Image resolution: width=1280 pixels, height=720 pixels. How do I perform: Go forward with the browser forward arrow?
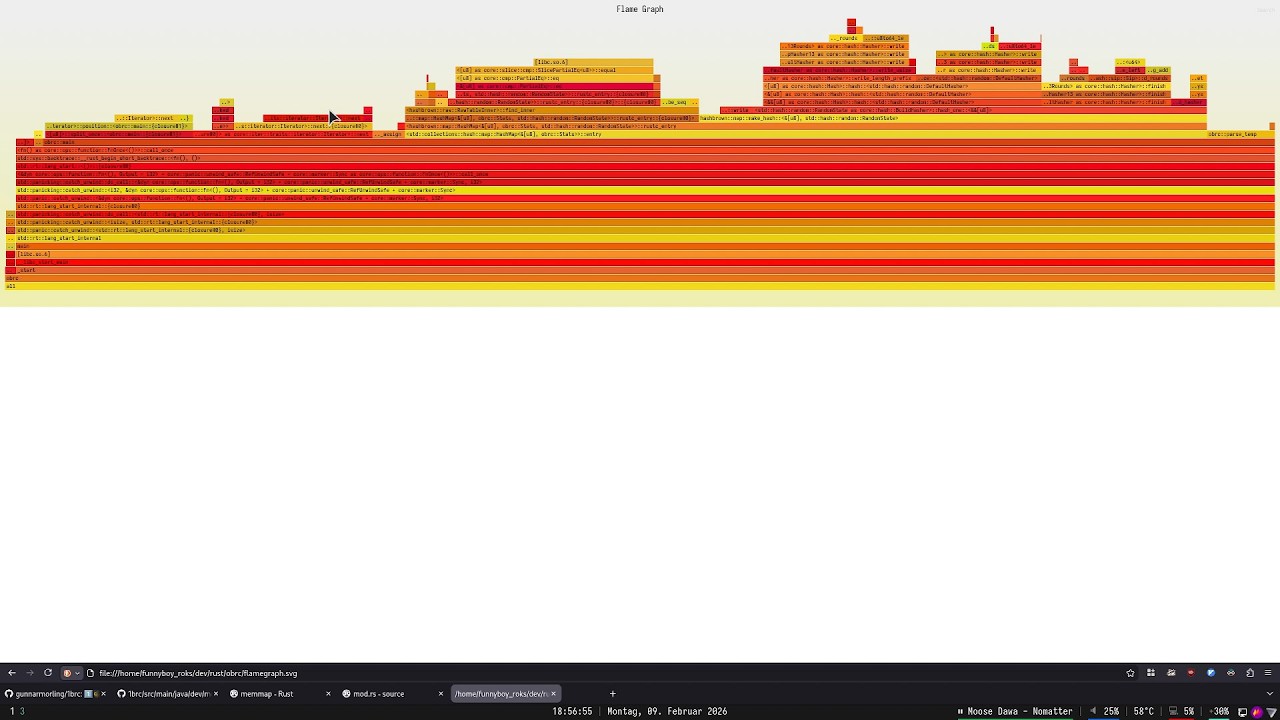click(29, 673)
